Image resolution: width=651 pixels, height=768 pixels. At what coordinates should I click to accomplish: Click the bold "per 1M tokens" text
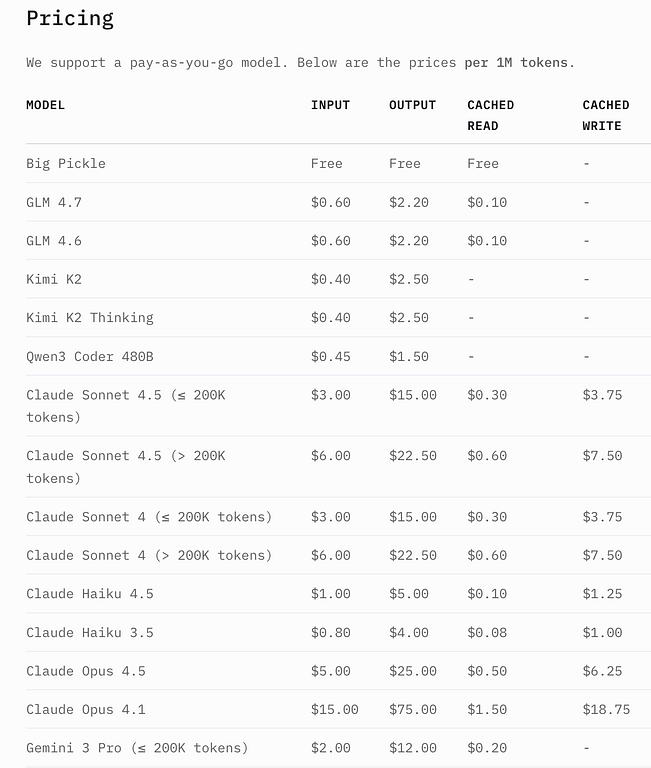[x=517, y=62]
